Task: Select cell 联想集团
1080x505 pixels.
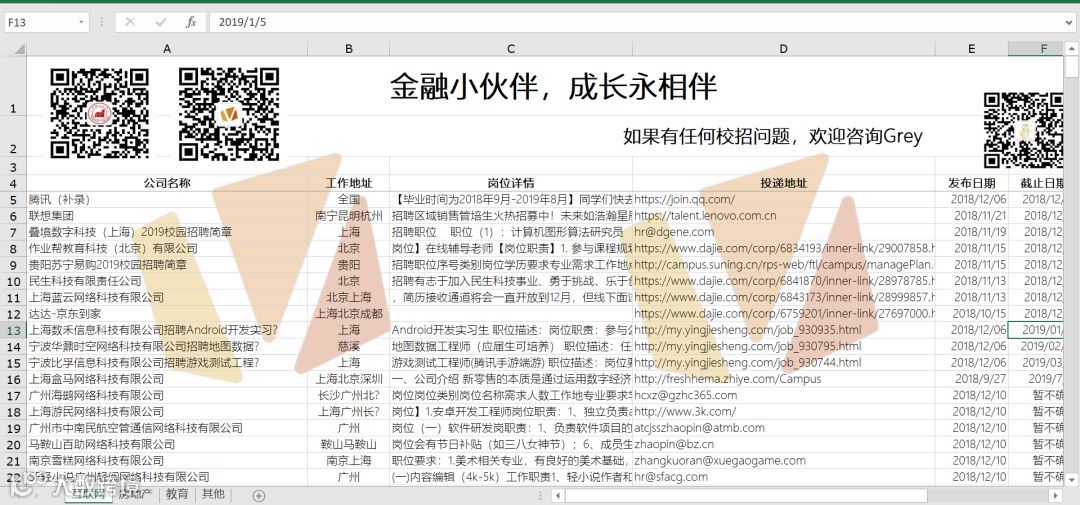Action: click(x=167, y=216)
